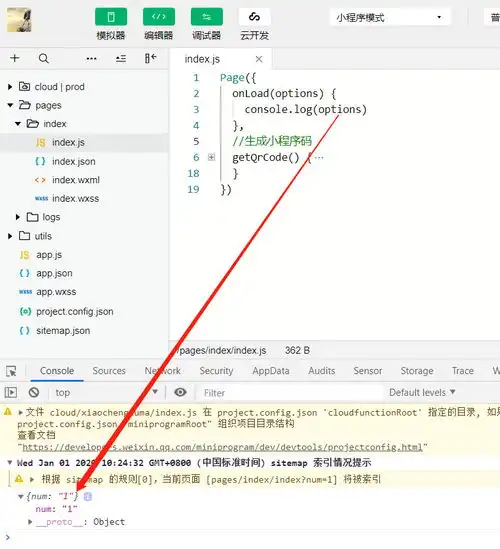Viewport: 500px width, 549px height.
Task: Click the JS icon beside app.js
Action: point(25,255)
